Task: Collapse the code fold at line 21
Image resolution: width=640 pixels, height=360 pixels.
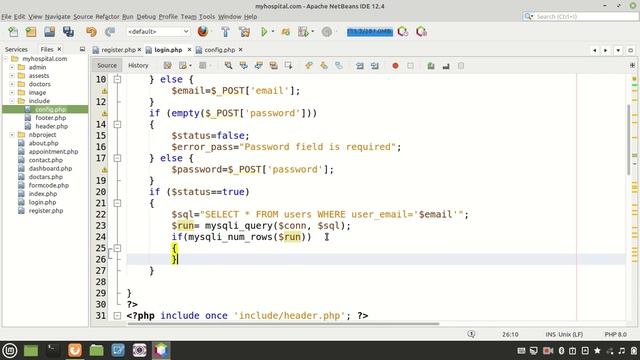Action: (117, 203)
